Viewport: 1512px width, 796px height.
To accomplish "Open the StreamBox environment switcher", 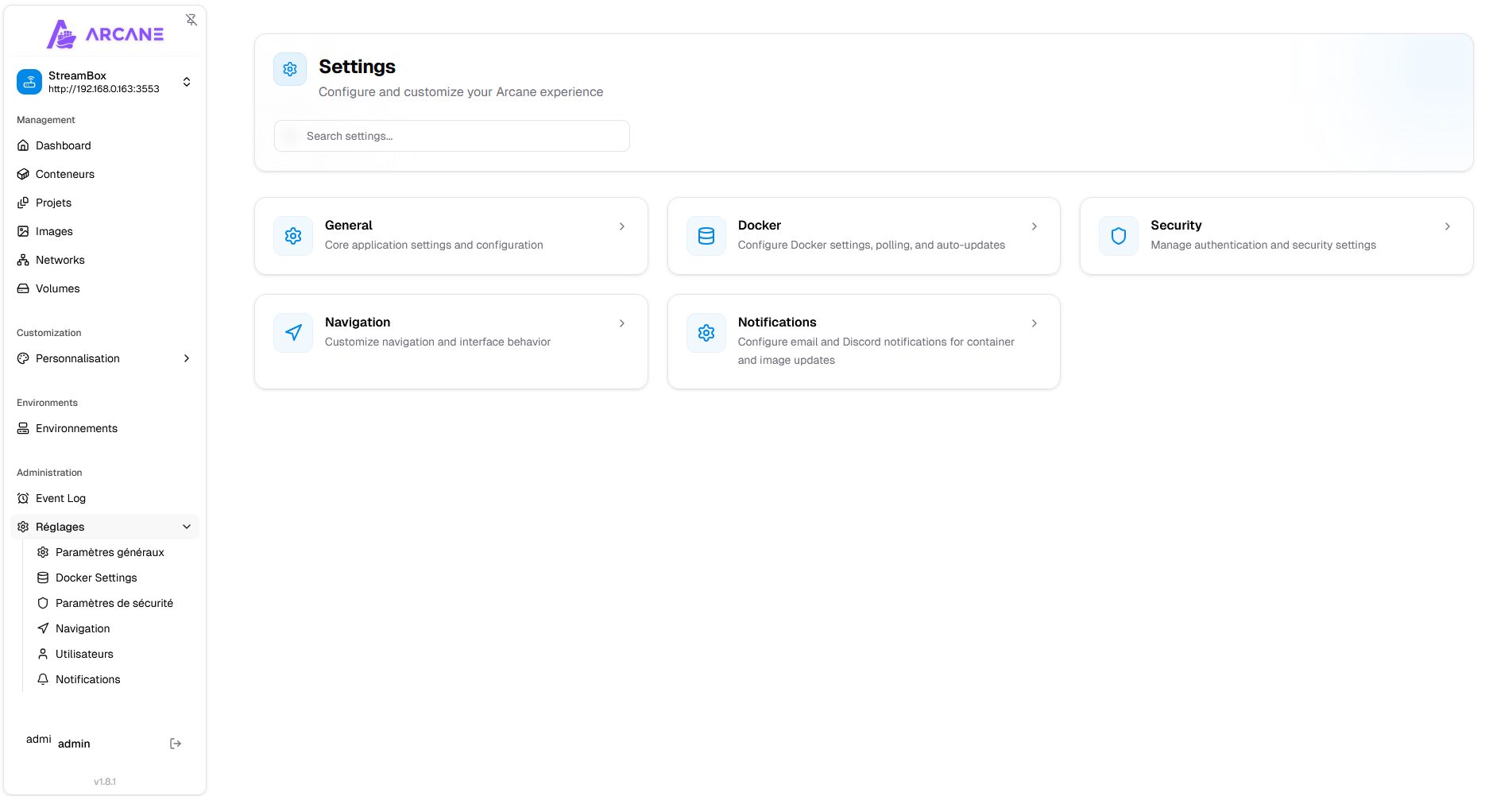I will pos(186,82).
